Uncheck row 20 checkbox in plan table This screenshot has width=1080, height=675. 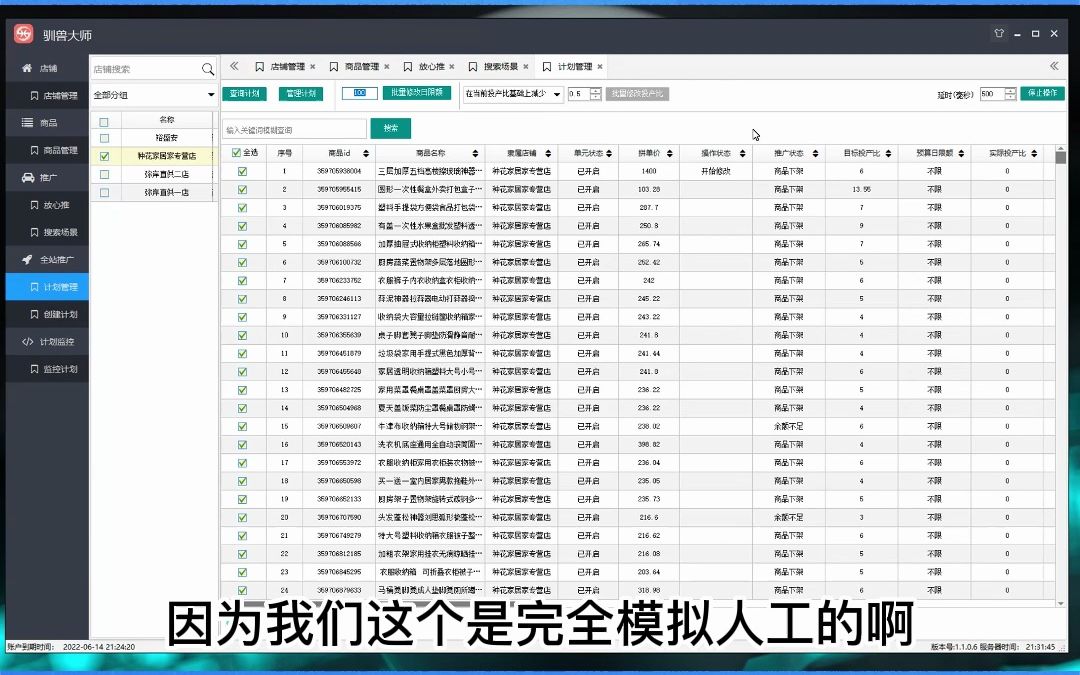(x=242, y=517)
